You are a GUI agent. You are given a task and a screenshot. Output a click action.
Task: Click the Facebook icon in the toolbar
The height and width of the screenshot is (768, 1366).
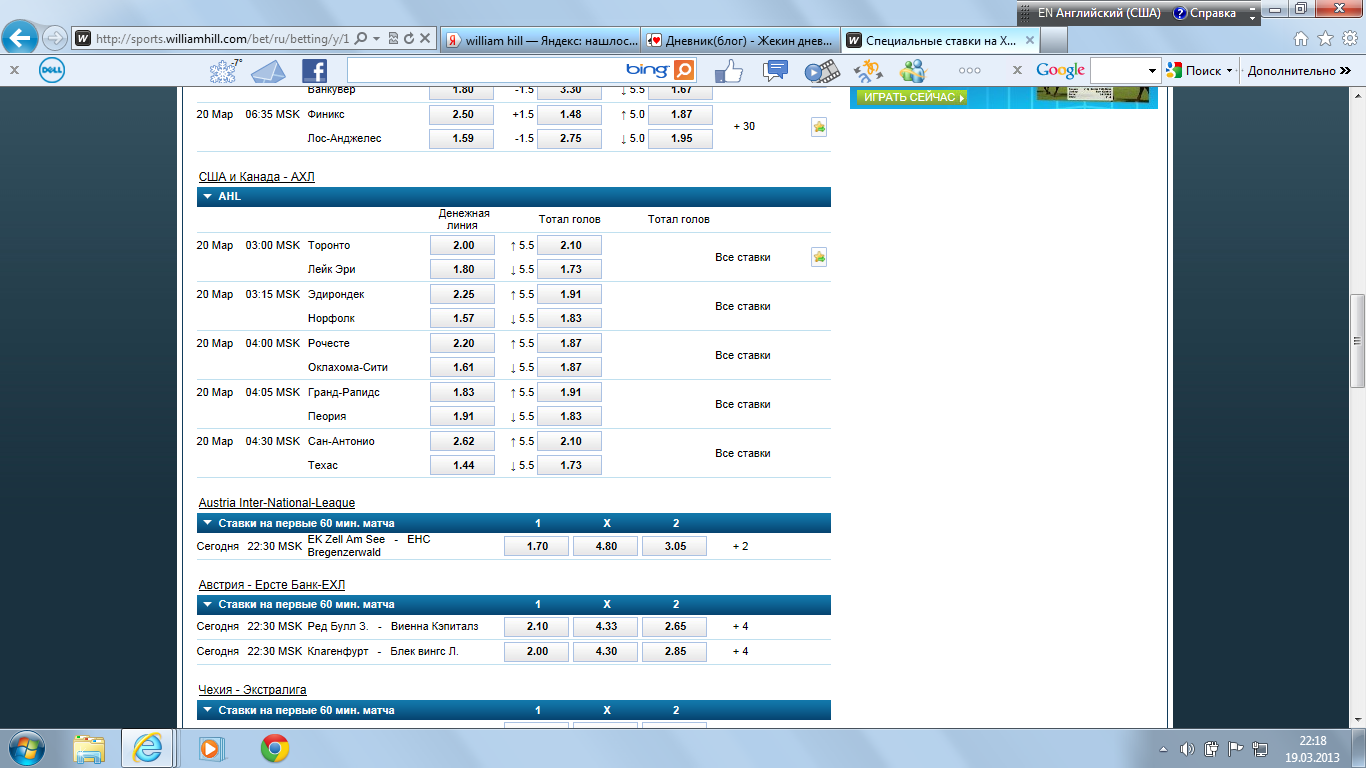[314, 70]
